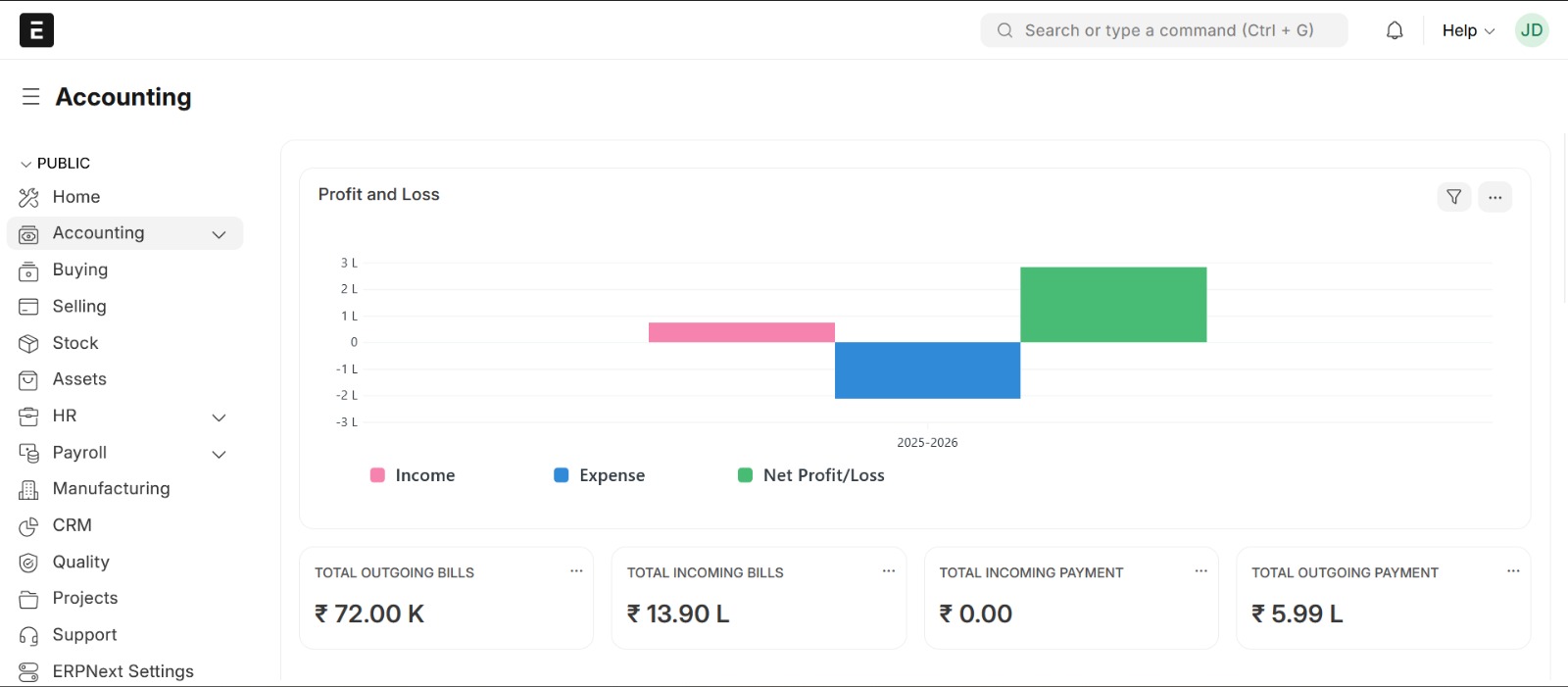Click the JD user avatar

[1531, 30]
